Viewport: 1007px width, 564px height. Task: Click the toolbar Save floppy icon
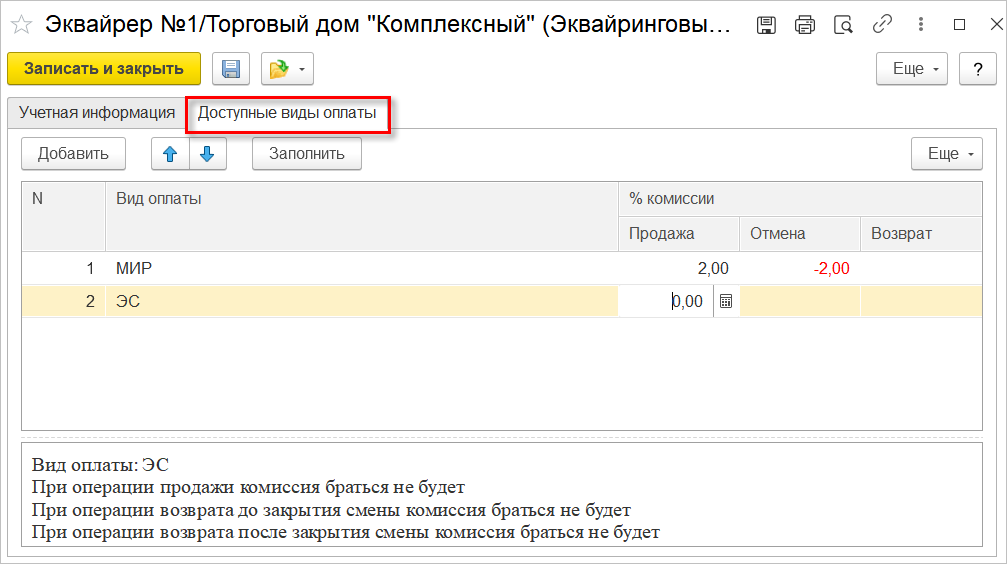(x=231, y=69)
